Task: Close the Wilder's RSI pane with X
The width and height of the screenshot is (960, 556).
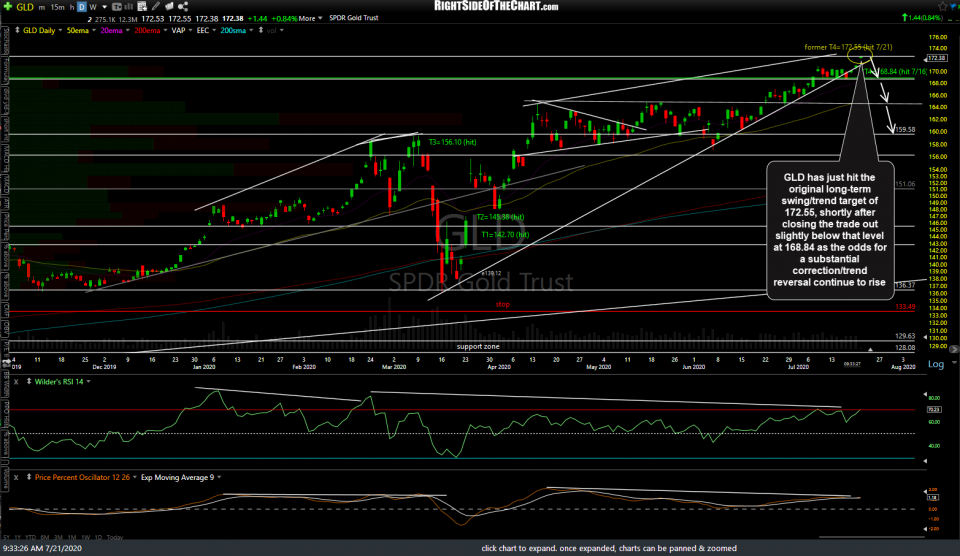Action: (17, 381)
